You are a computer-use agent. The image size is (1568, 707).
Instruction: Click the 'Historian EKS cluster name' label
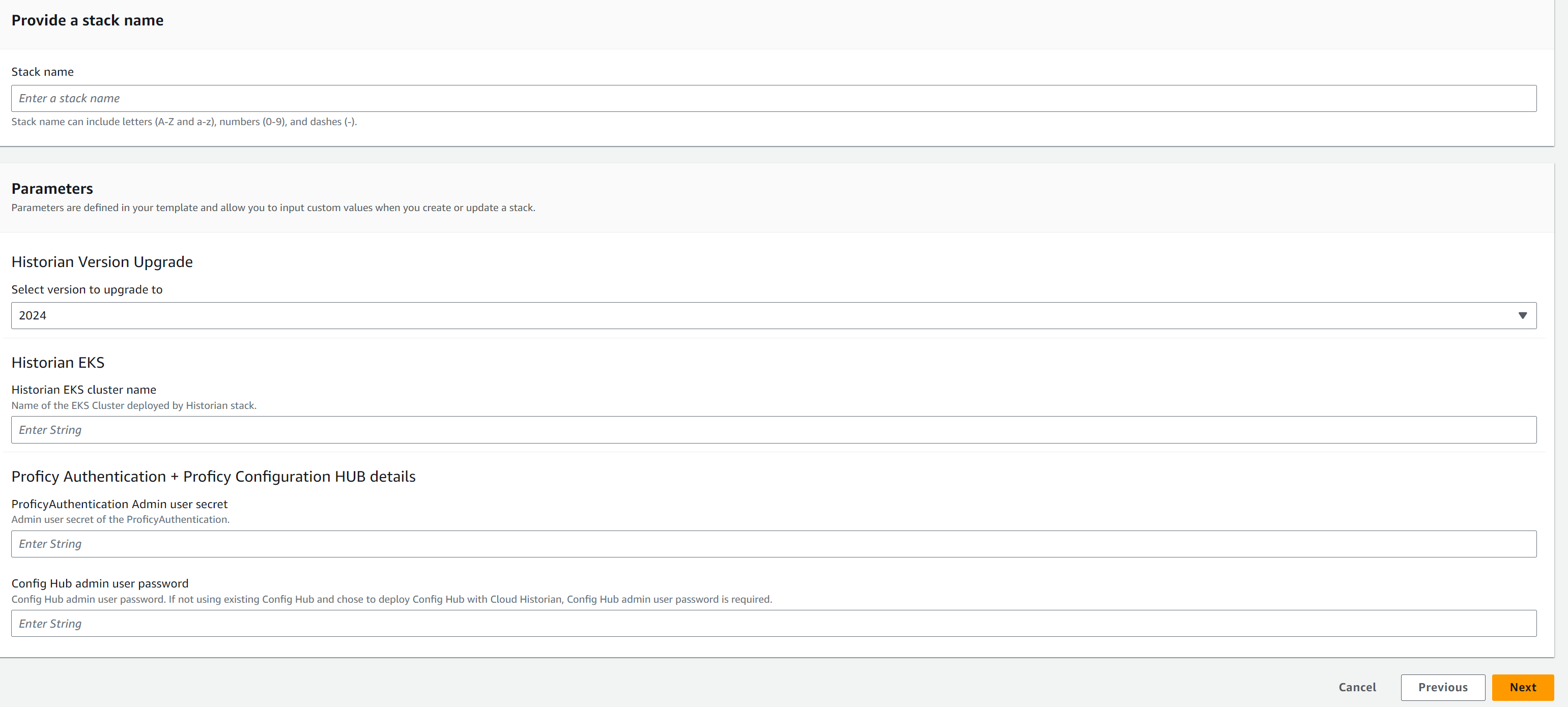click(x=84, y=390)
